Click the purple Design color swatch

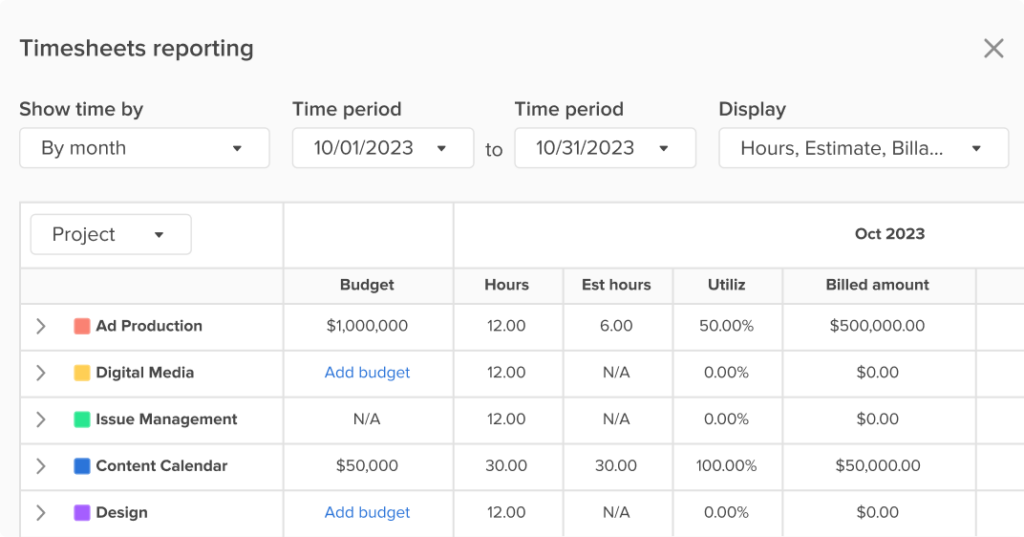[82, 513]
